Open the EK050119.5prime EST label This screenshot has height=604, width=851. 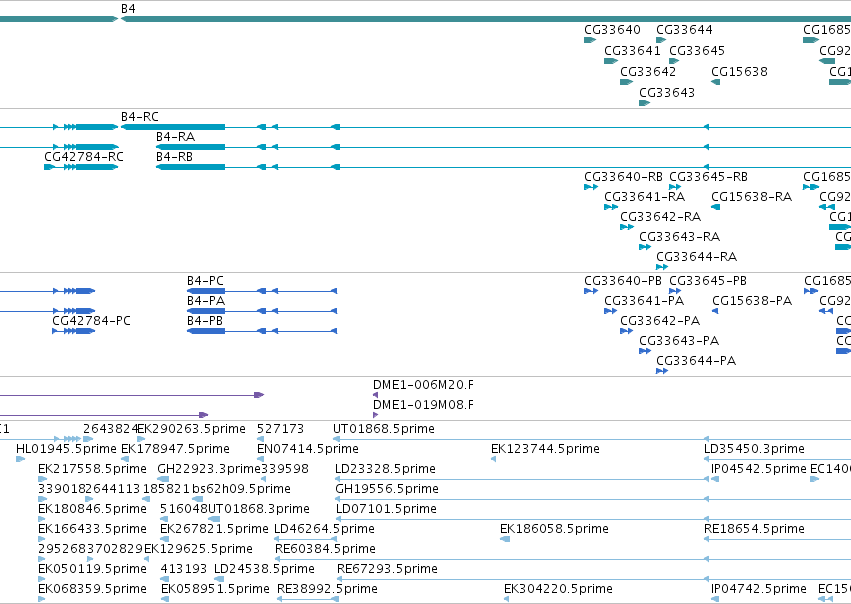click(92, 569)
